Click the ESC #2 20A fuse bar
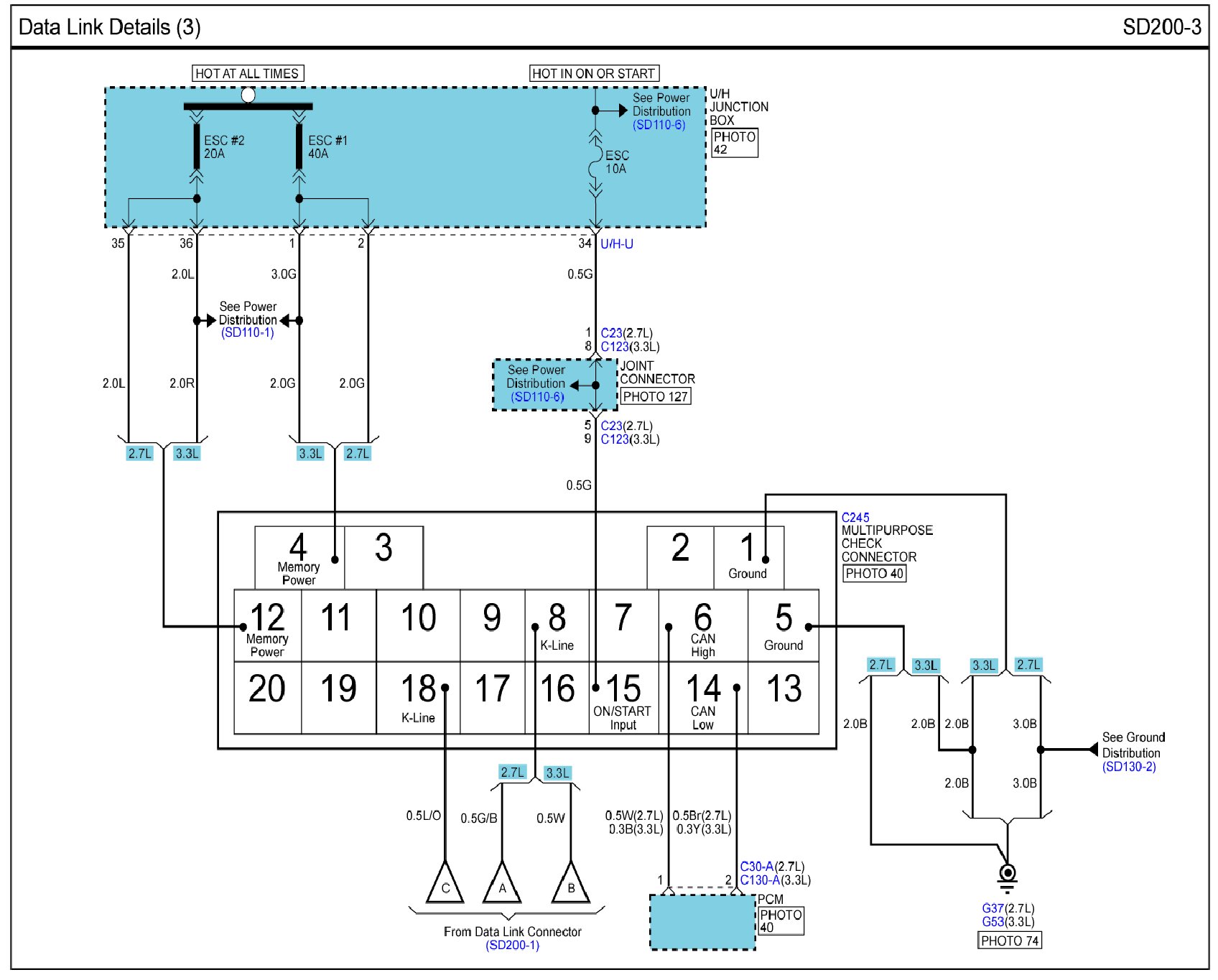 tap(197, 146)
